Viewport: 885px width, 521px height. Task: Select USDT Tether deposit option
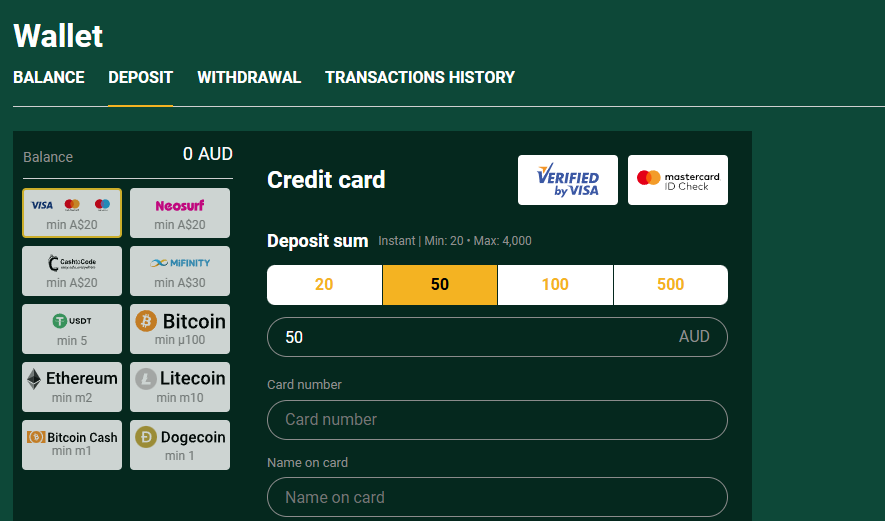[x=72, y=329]
